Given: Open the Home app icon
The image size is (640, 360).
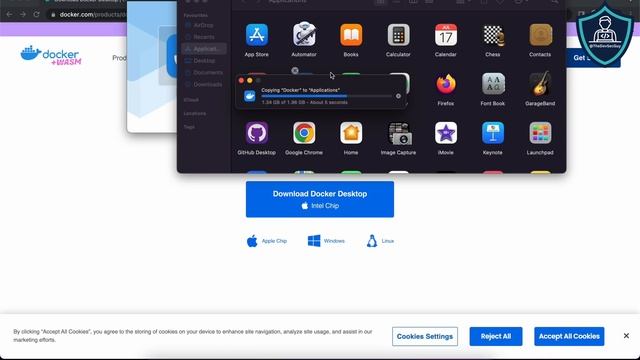Looking at the screenshot, I should pyautogui.click(x=351, y=133).
